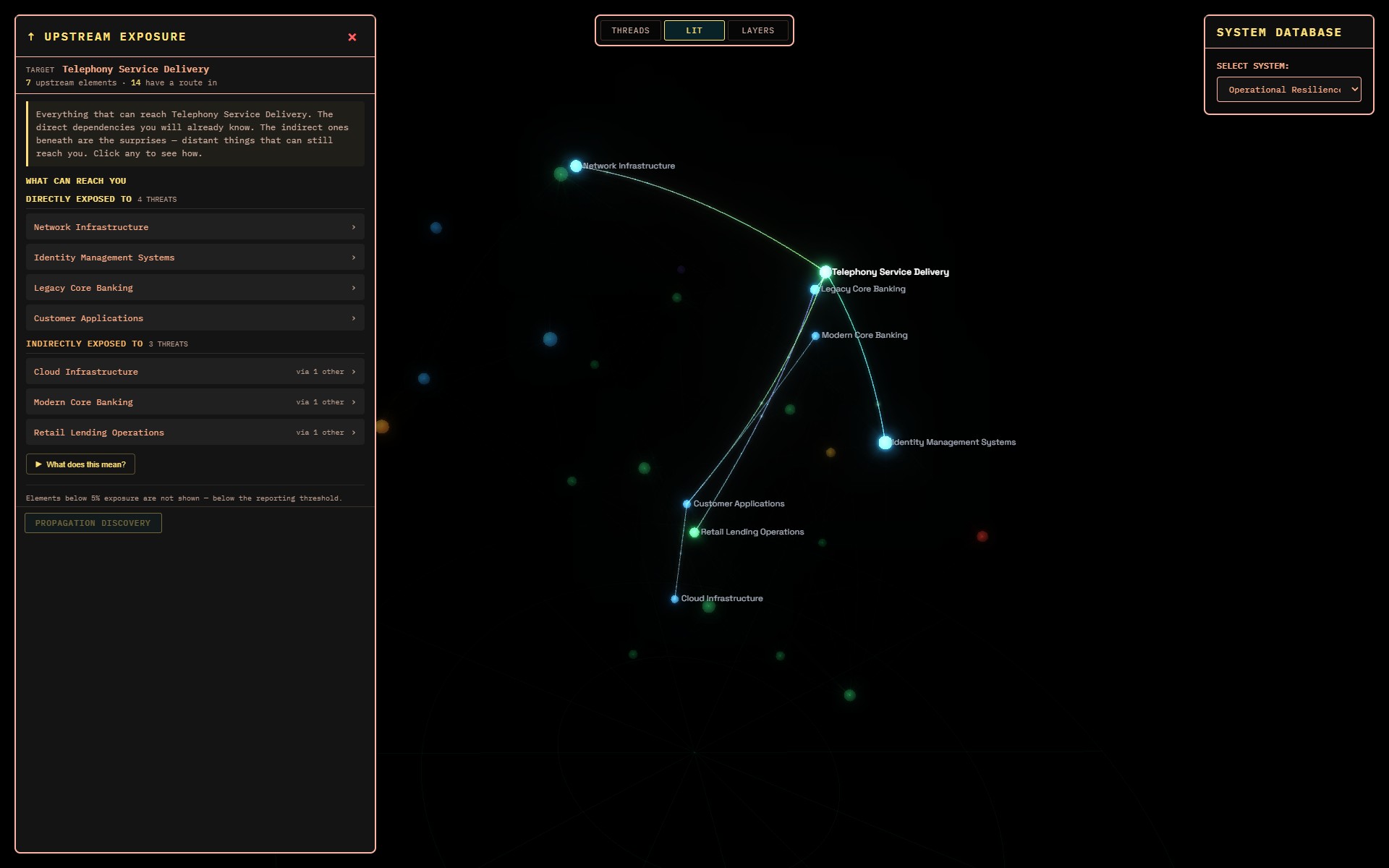
Task: Open Legacy Core Banking row in list
Action: (195, 288)
